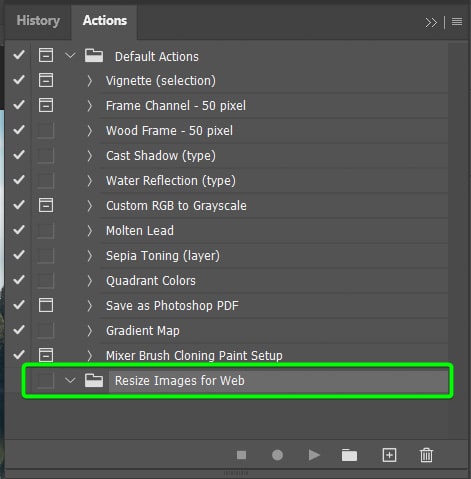Click the Stop playing/recording button
Viewport: 471px width, 479px height.
[x=241, y=455]
